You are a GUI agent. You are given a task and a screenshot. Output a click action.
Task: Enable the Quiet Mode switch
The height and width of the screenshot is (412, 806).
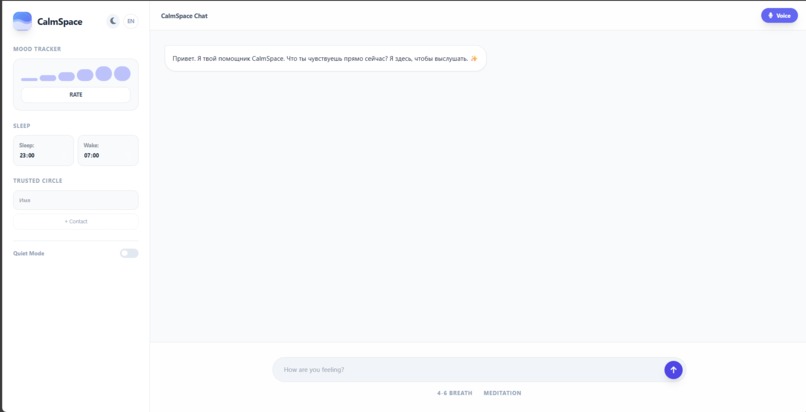129,253
